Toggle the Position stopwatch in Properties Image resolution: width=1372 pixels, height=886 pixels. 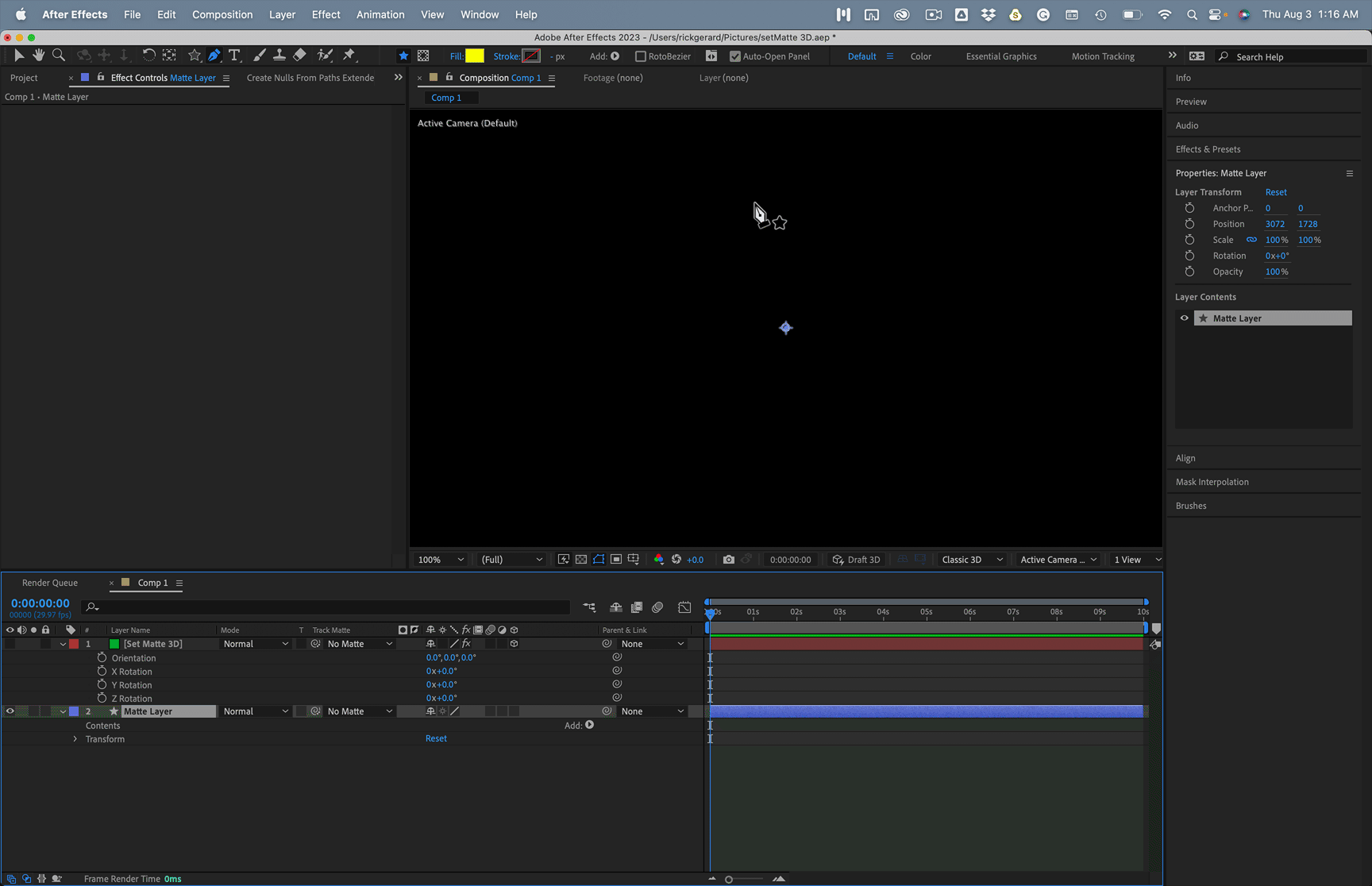point(1189,224)
